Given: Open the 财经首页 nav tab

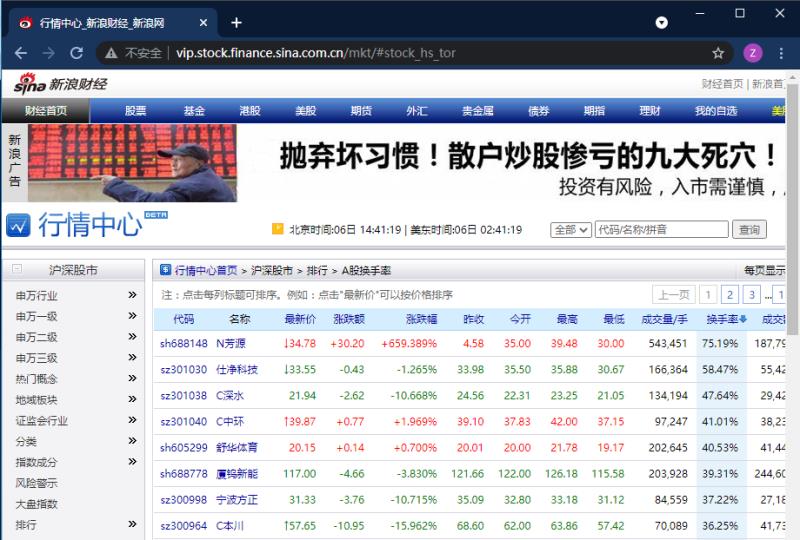Looking at the screenshot, I should [x=46, y=111].
